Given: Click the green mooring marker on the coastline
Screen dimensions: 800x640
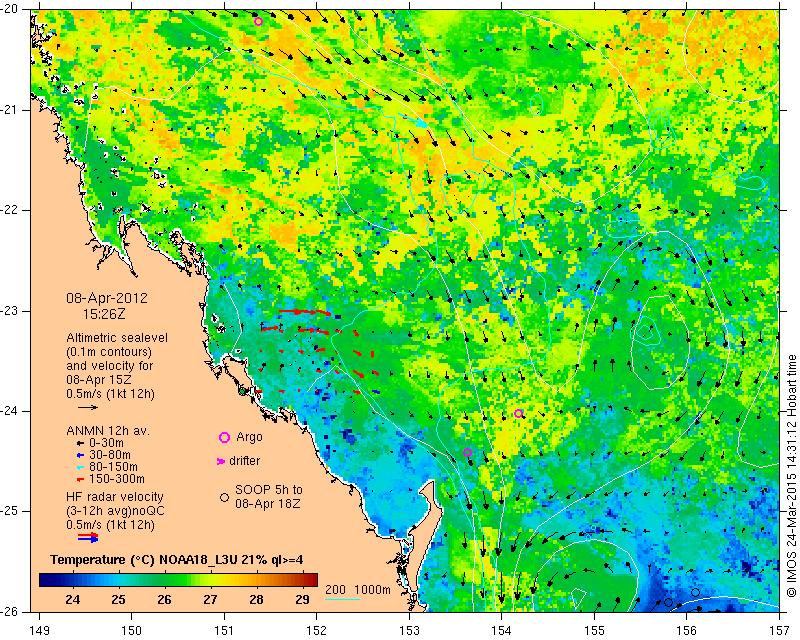Looking at the screenshot, I should 243,391.
